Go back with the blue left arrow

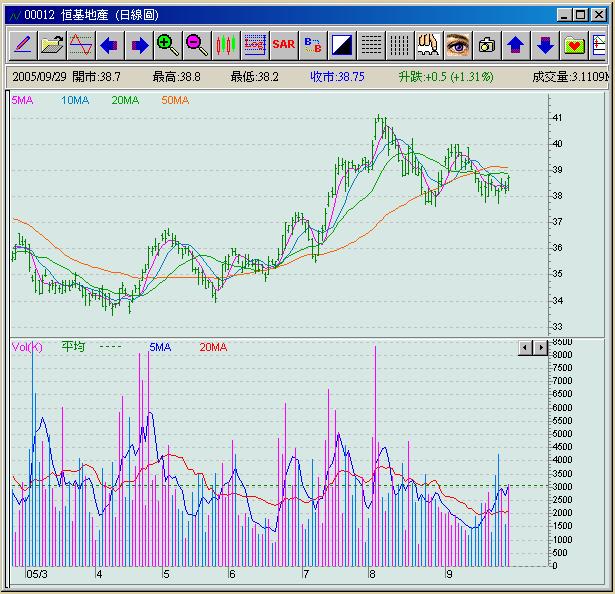110,45
